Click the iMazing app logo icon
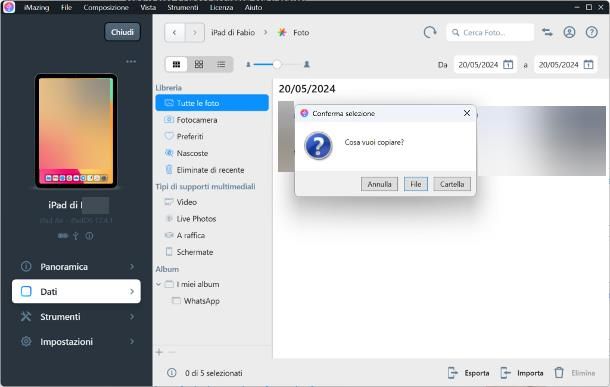610x387 pixels. point(9,7)
